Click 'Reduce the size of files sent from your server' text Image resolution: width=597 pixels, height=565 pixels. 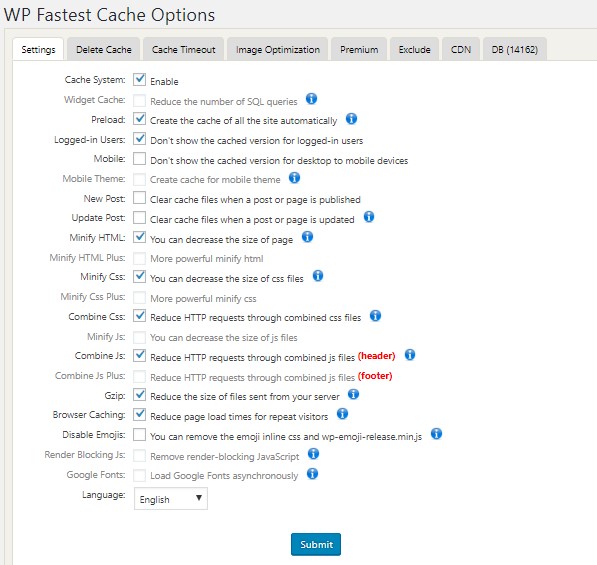coord(245,397)
